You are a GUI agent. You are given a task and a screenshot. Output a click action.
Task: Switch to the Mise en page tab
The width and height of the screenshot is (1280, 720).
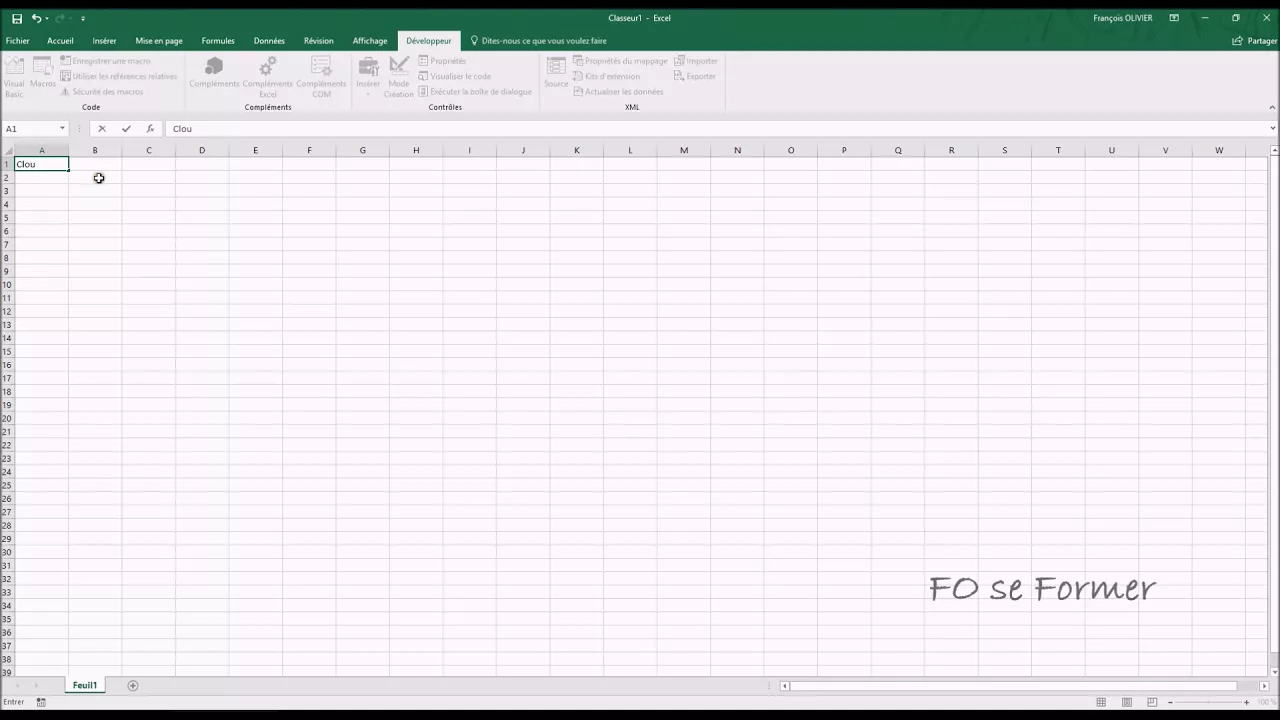(x=159, y=41)
